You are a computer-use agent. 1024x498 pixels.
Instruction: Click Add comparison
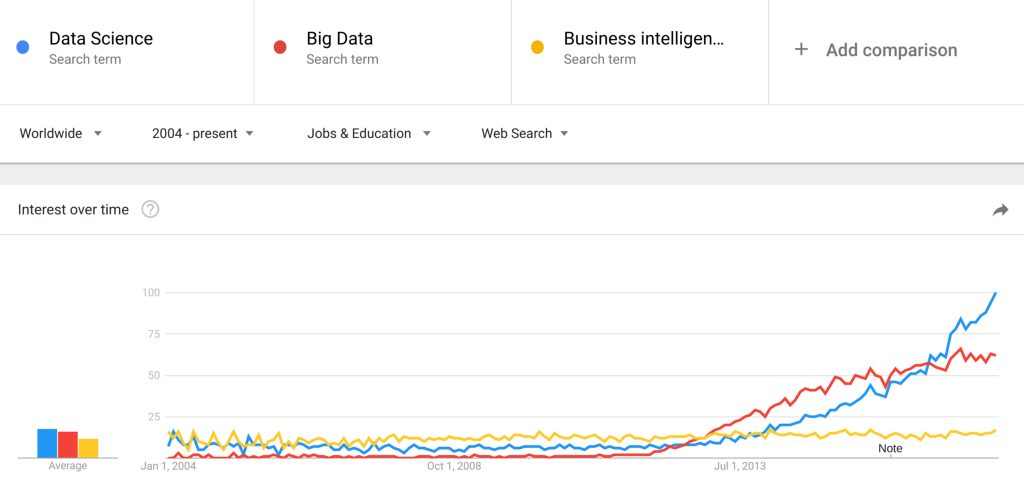point(890,50)
